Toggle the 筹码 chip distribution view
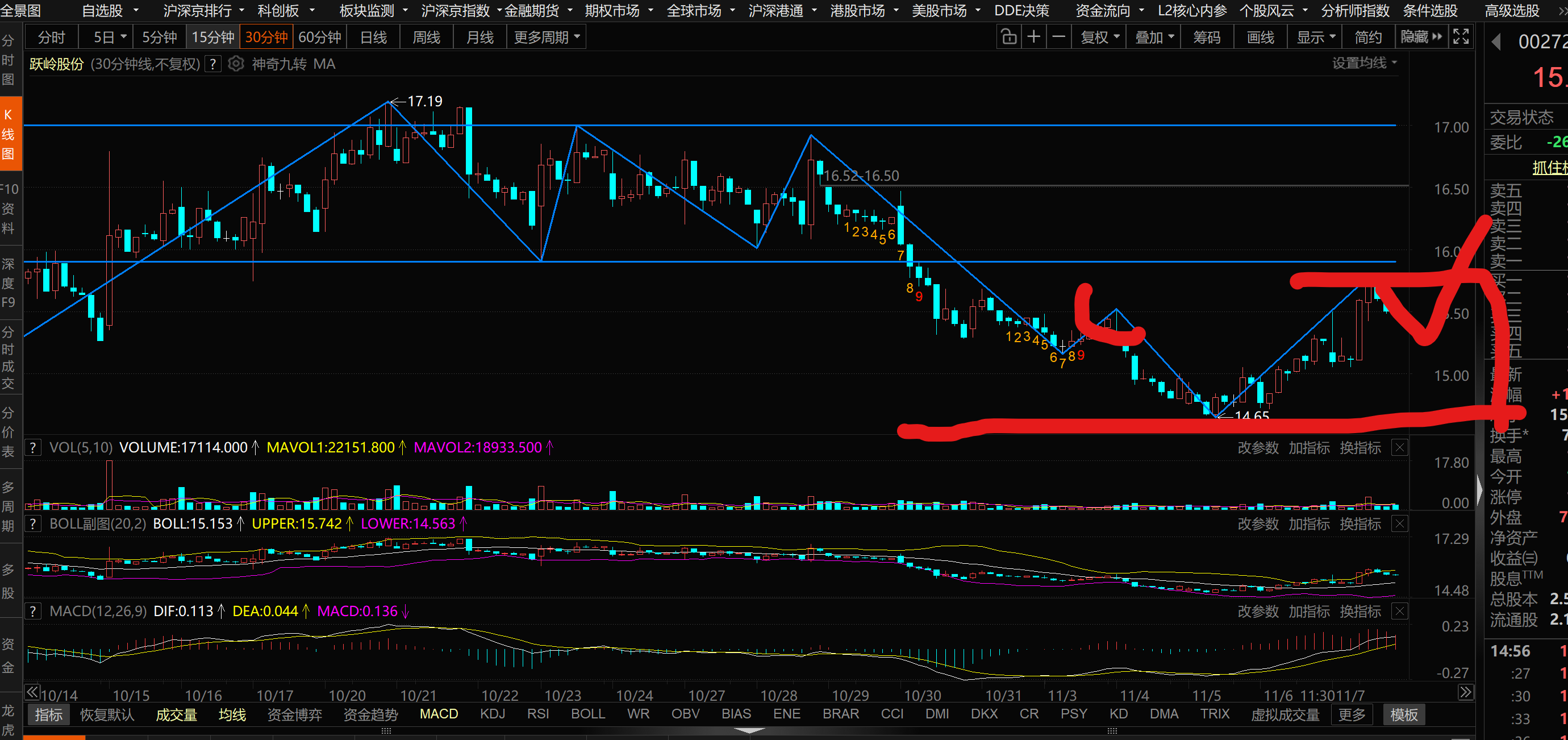Screen dimensions: 1568x740 click(x=1207, y=37)
